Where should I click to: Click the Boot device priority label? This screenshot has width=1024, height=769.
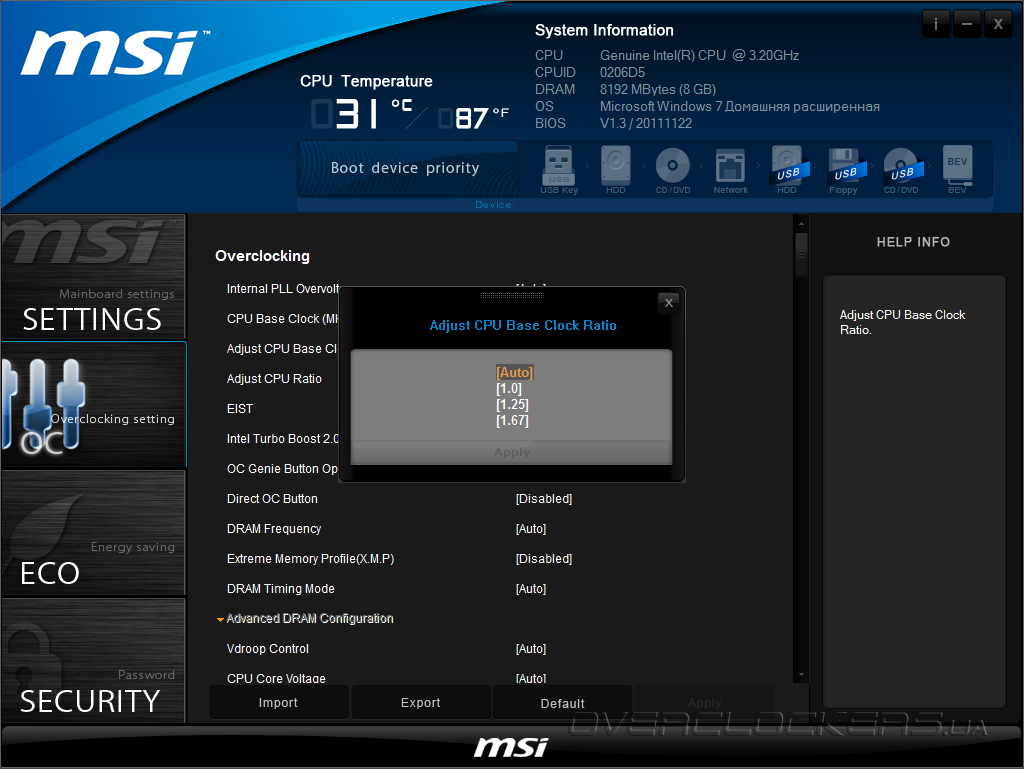coord(405,168)
